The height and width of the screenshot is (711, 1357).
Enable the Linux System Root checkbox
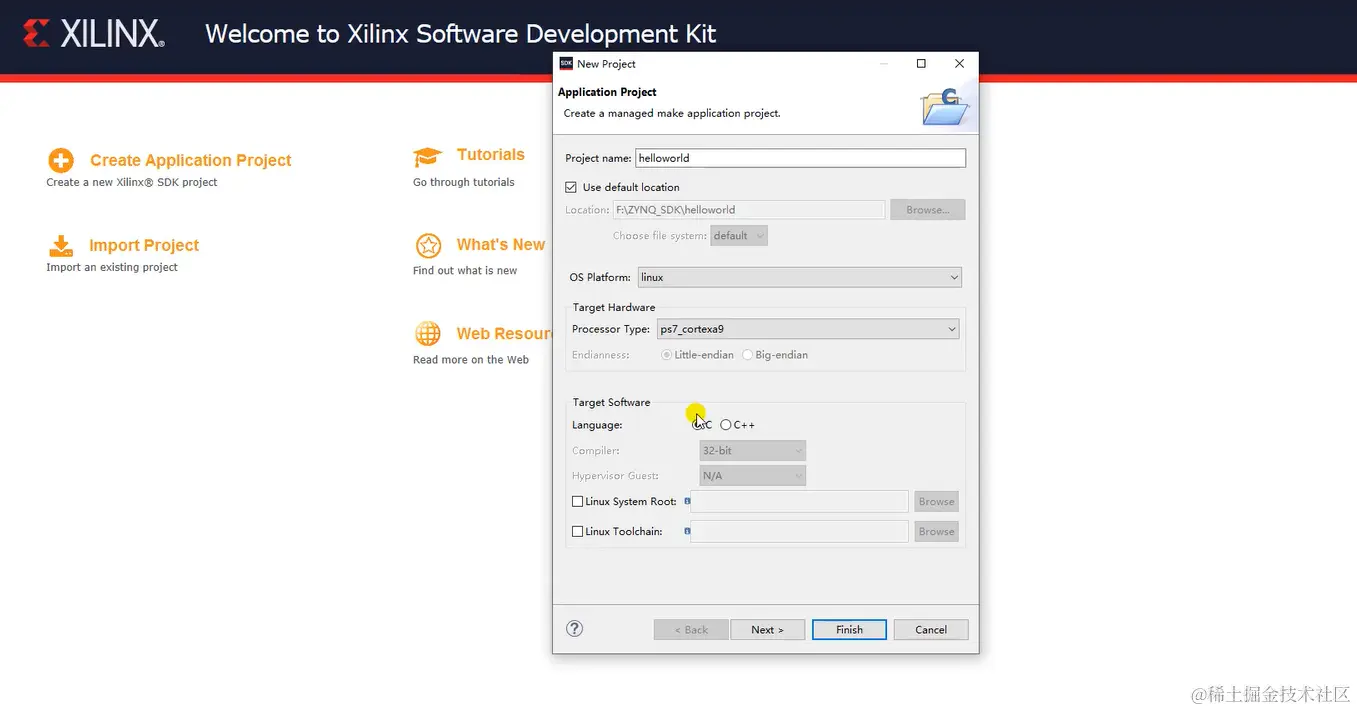(577, 501)
